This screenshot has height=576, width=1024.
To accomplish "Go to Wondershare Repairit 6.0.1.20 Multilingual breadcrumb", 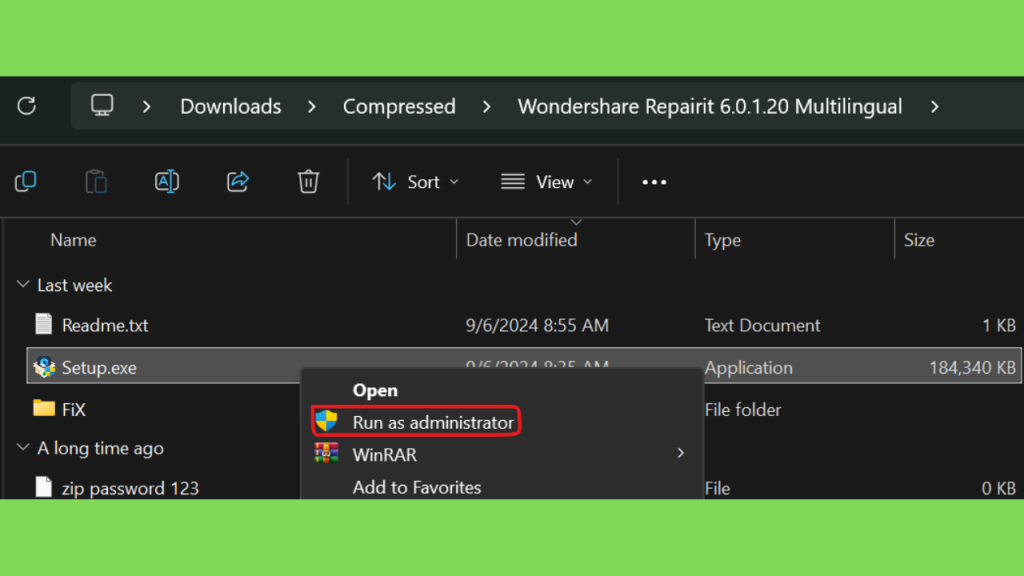I will click(710, 106).
